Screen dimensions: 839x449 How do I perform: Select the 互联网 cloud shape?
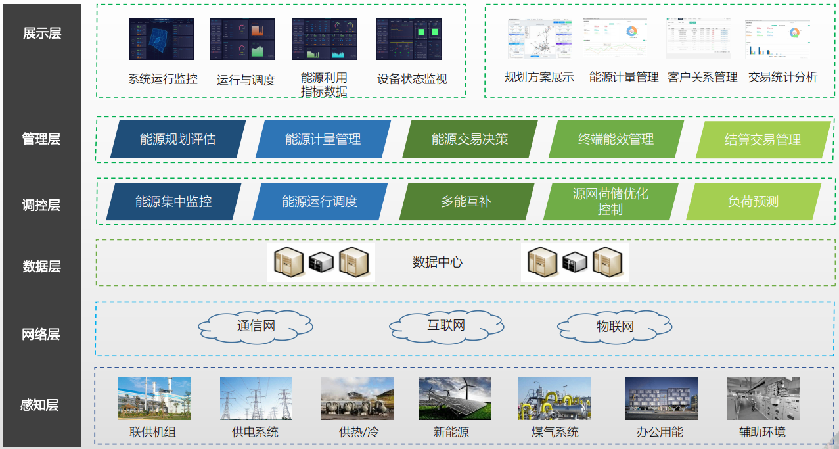pos(446,326)
